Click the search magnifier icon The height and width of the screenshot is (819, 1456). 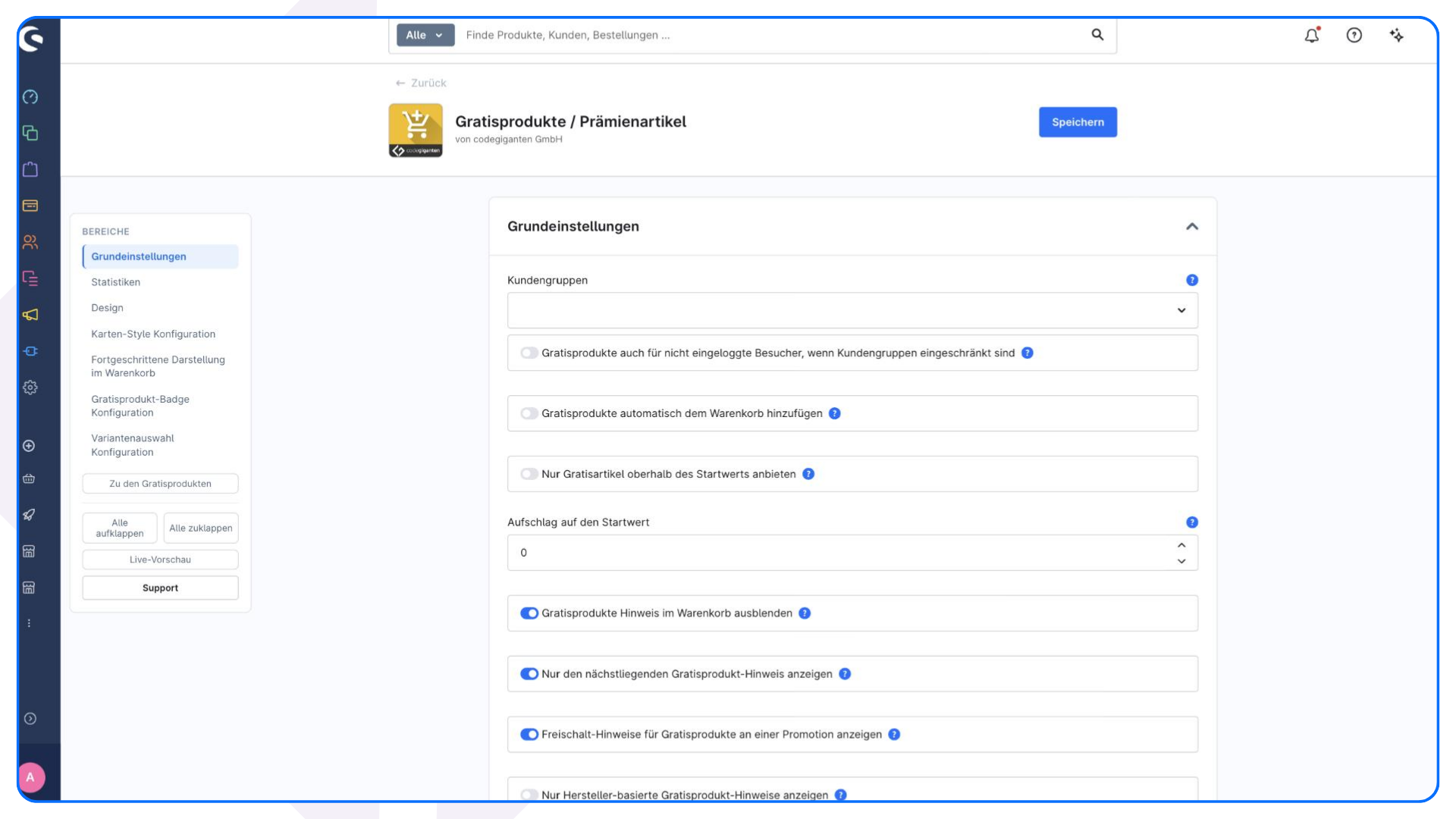pyautogui.click(x=1097, y=35)
